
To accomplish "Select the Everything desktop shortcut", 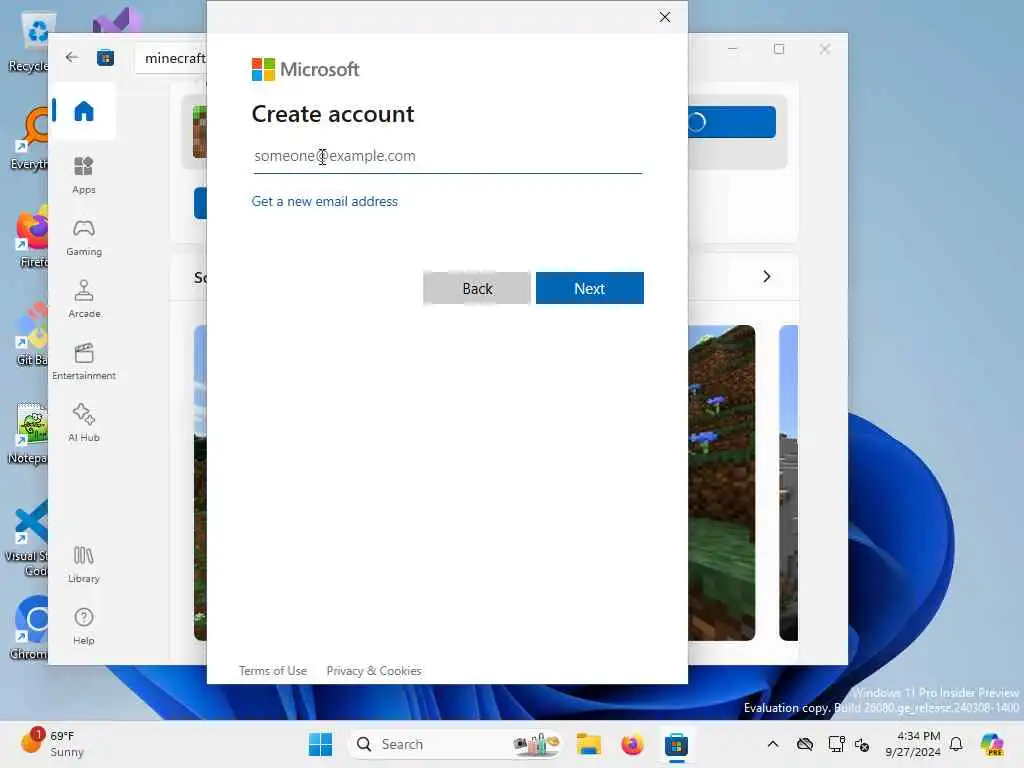I will (x=30, y=139).
